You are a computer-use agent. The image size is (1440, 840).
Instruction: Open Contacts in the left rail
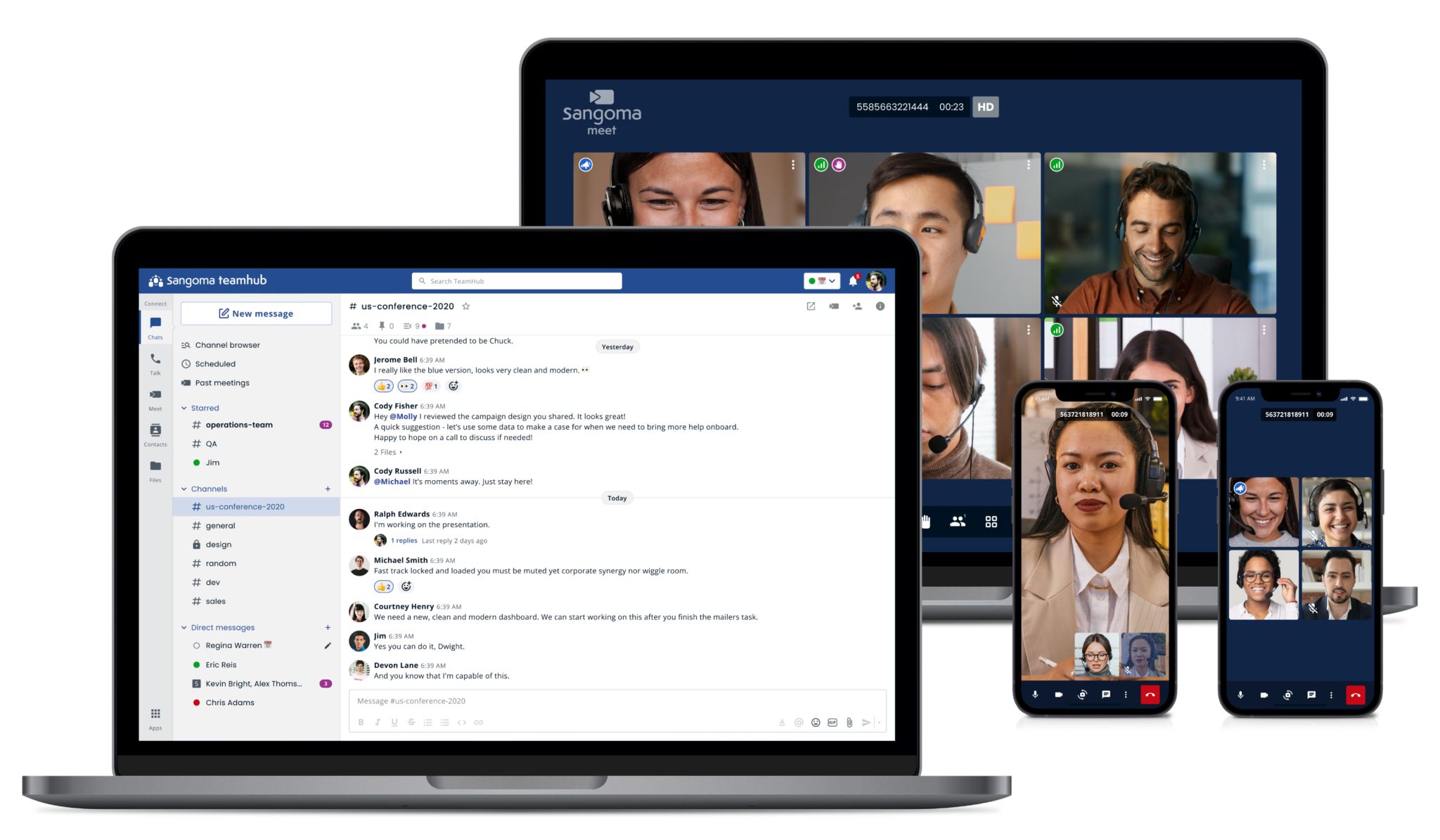pos(155,434)
